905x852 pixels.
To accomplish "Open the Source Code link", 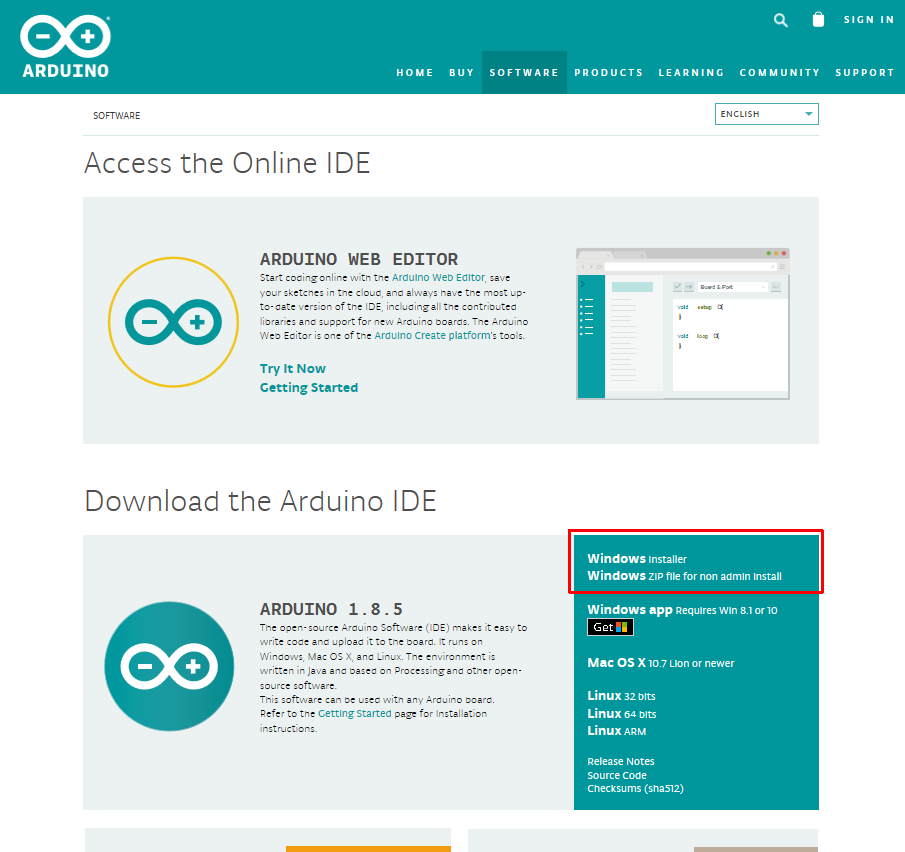I will [x=617, y=775].
